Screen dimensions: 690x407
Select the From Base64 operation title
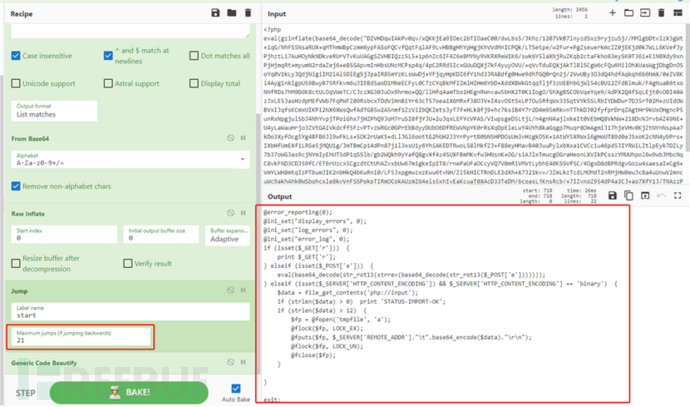pyautogui.click(x=30, y=138)
